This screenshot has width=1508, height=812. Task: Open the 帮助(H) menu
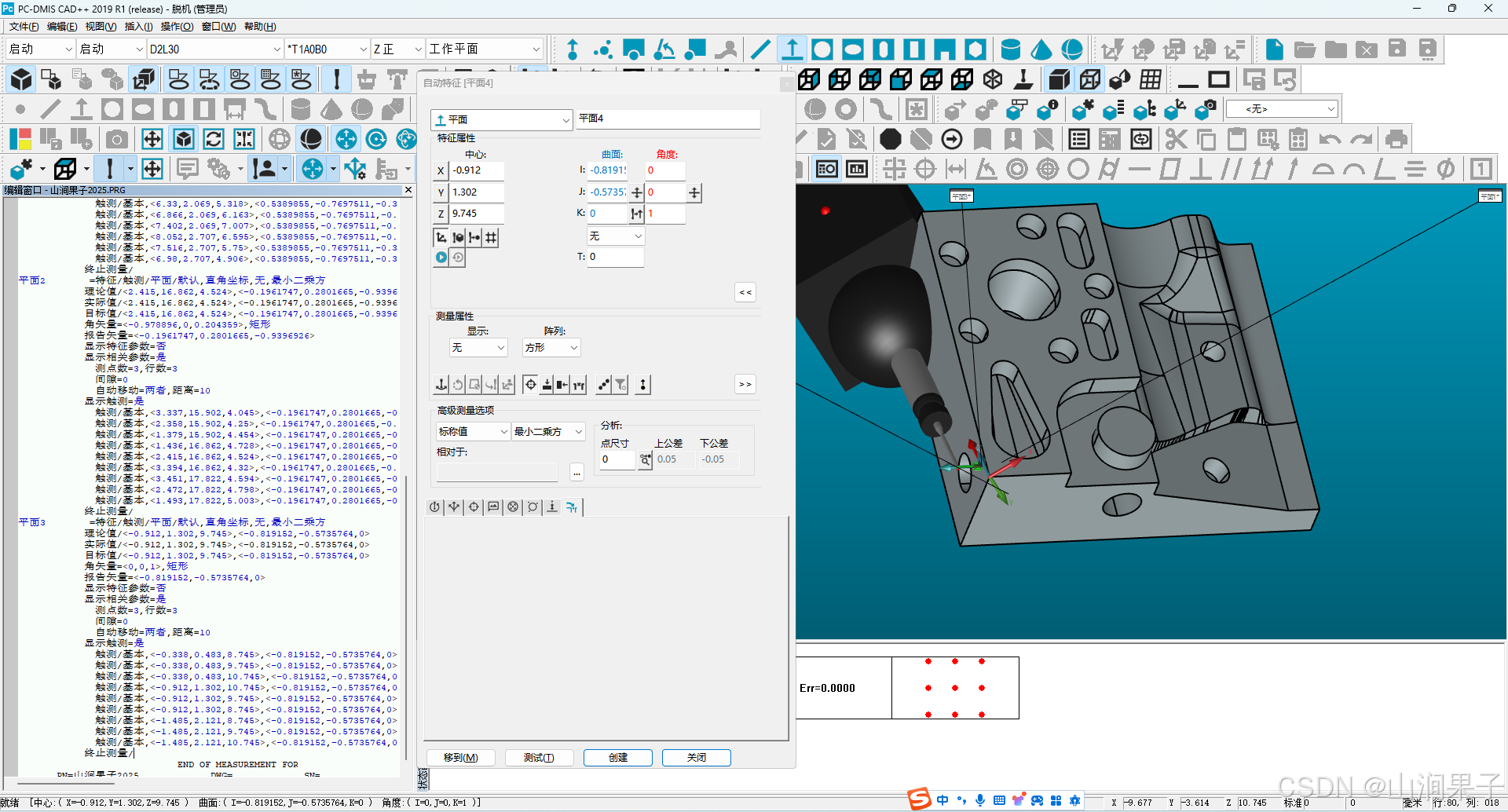coord(260,27)
